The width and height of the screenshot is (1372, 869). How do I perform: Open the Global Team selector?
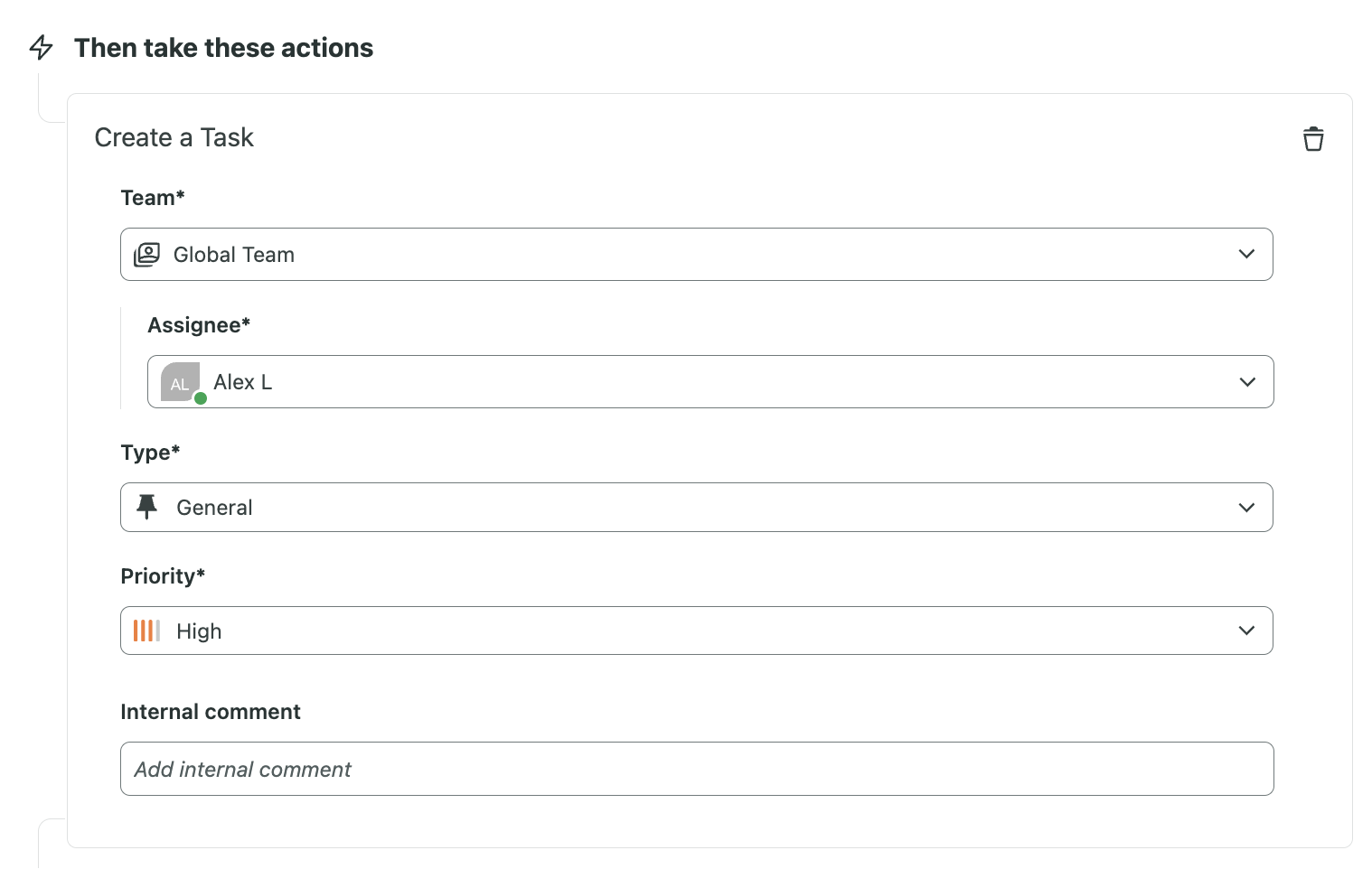click(x=696, y=255)
